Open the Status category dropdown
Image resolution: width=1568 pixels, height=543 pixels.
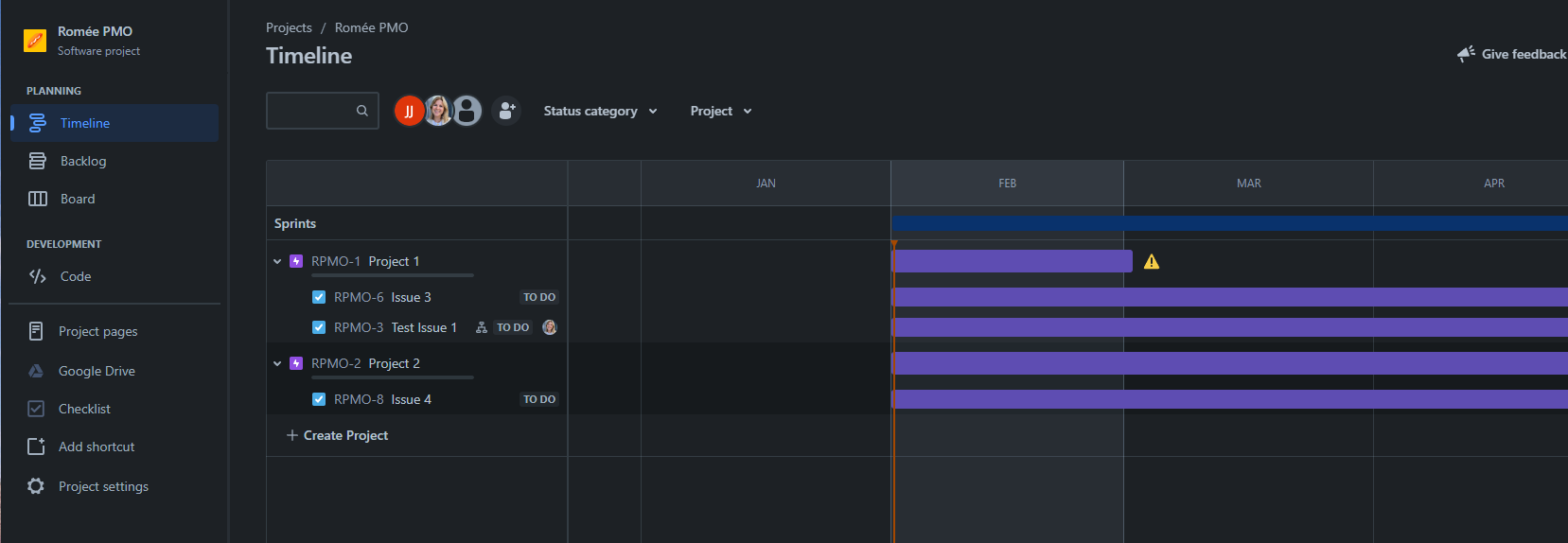point(600,111)
